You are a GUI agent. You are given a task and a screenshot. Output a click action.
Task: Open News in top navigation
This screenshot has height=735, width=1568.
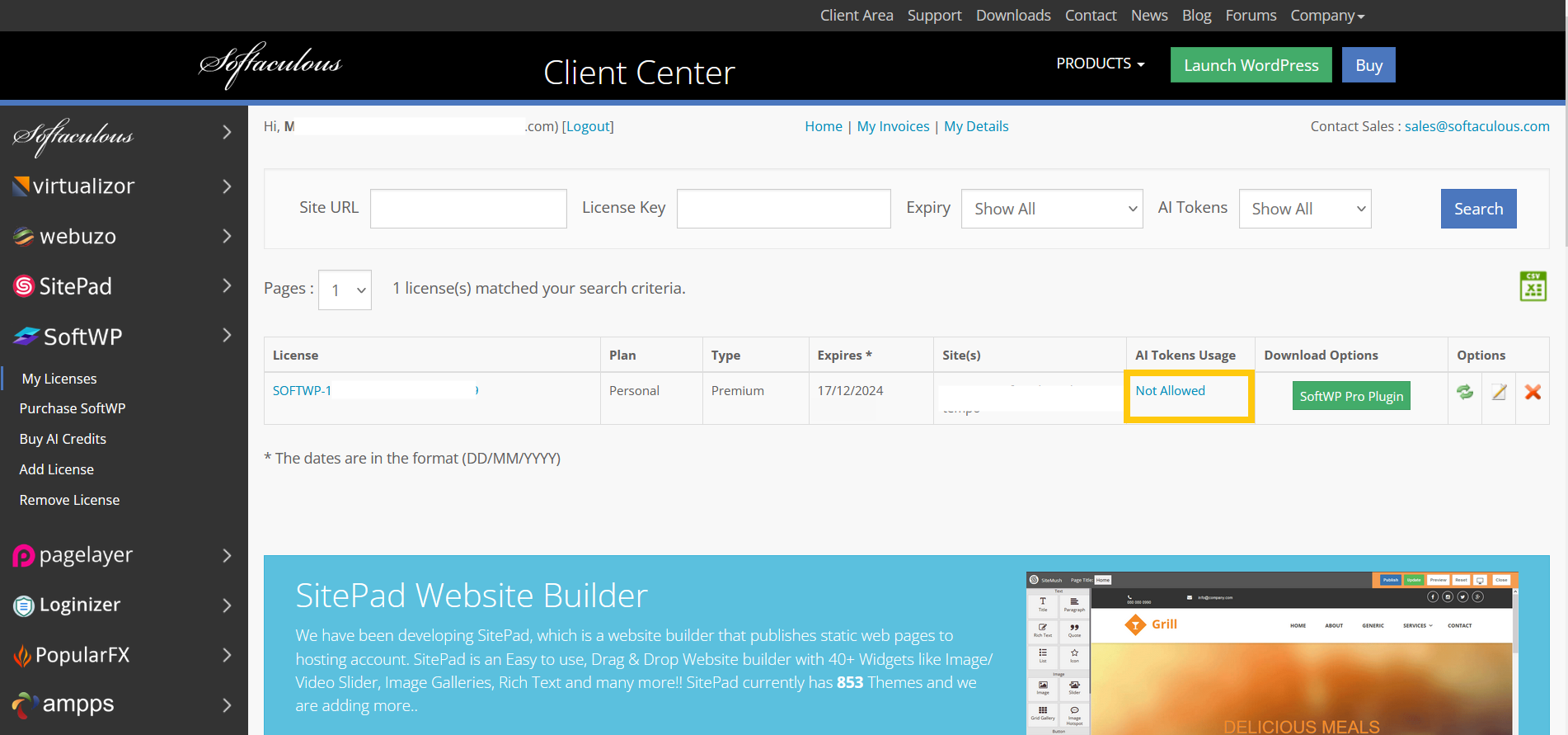coord(1149,16)
